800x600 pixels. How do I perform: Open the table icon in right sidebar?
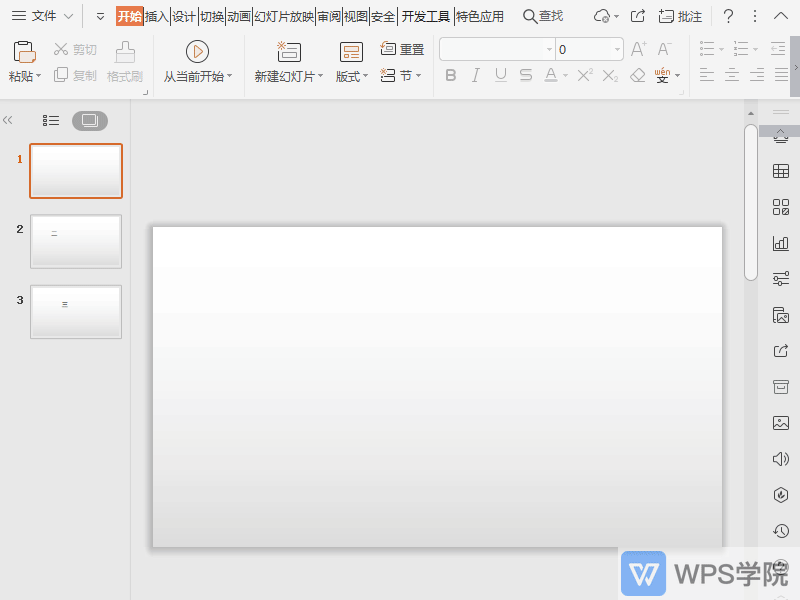coord(781,172)
